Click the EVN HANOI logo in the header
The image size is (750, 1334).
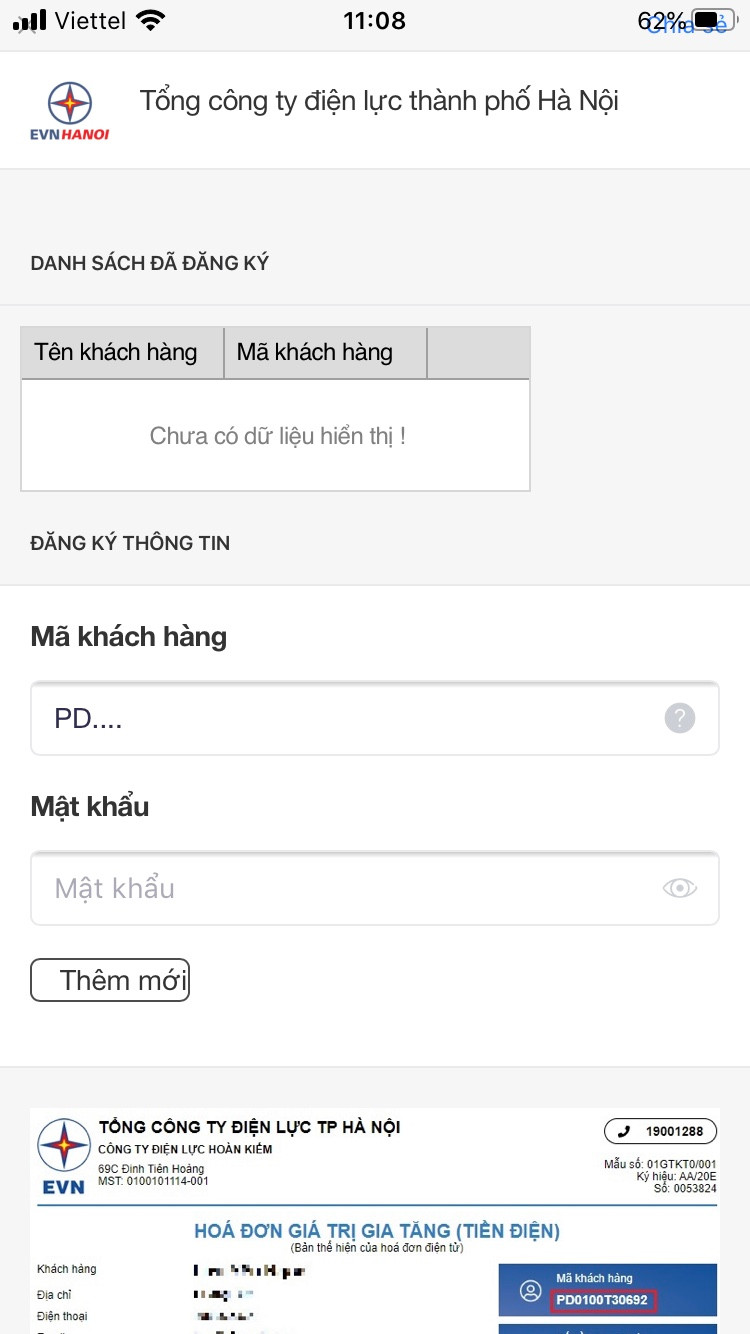point(68,108)
